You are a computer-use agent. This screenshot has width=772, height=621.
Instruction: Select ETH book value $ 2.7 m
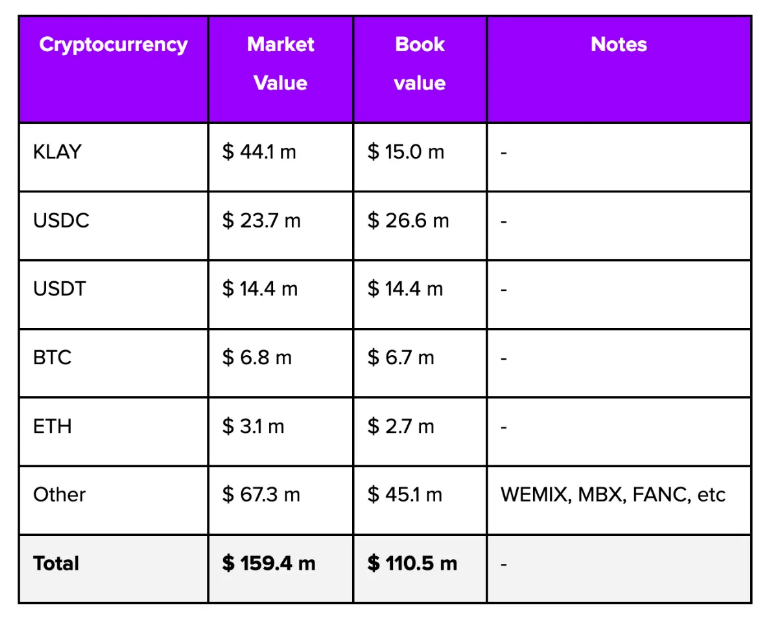click(401, 426)
